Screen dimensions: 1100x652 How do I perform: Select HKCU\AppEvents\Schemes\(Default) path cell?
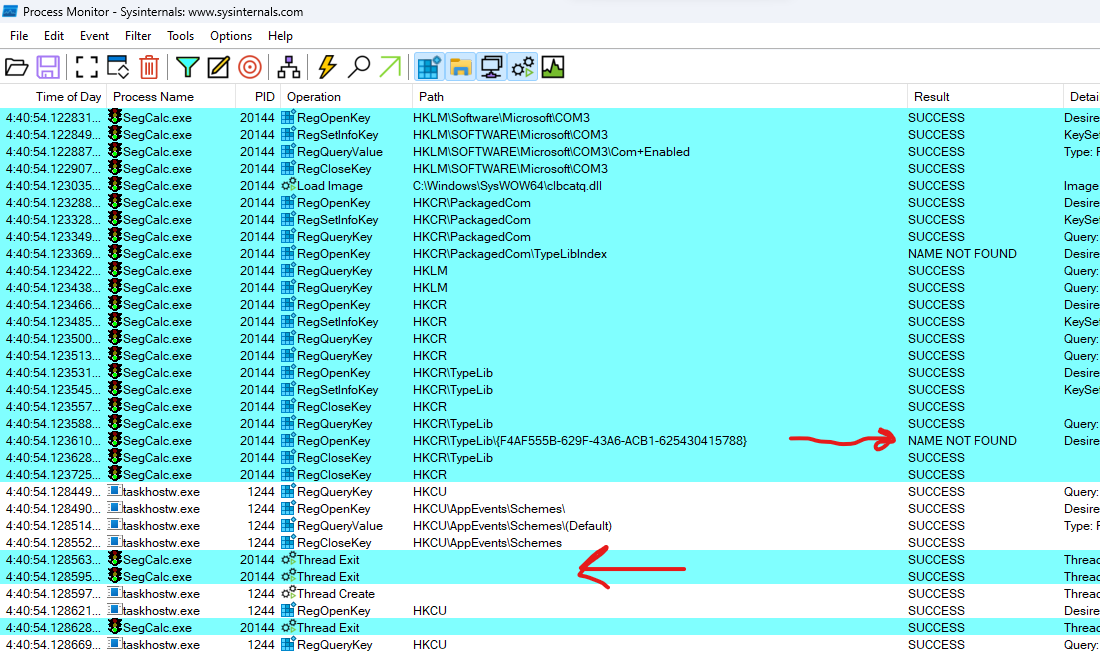pyautogui.click(x=512, y=526)
